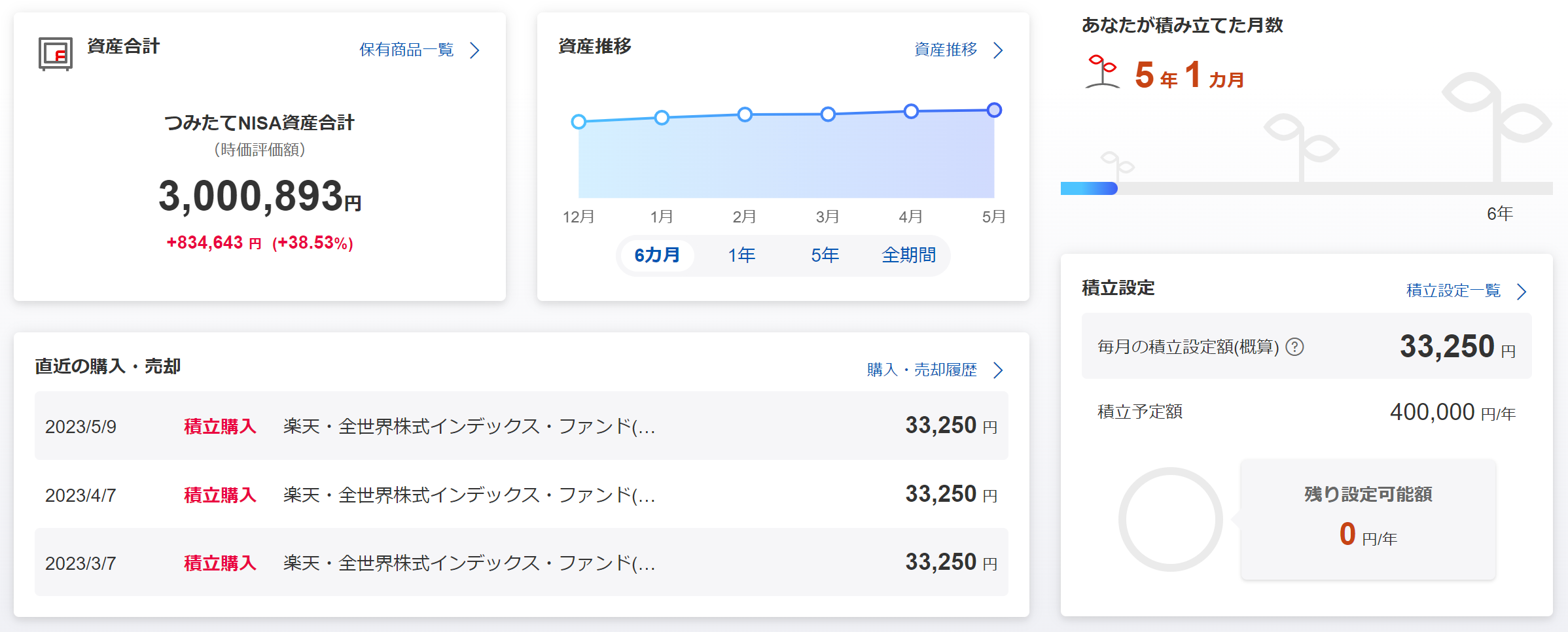Click the 12月 data point on chart
The width and height of the screenshot is (1568, 632).
[579, 122]
